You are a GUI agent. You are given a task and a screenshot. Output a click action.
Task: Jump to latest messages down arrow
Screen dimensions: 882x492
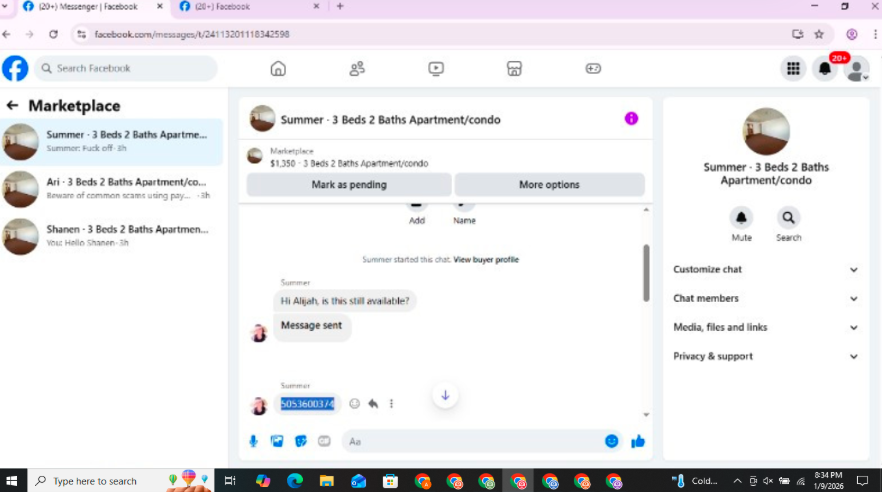(445, 395)
